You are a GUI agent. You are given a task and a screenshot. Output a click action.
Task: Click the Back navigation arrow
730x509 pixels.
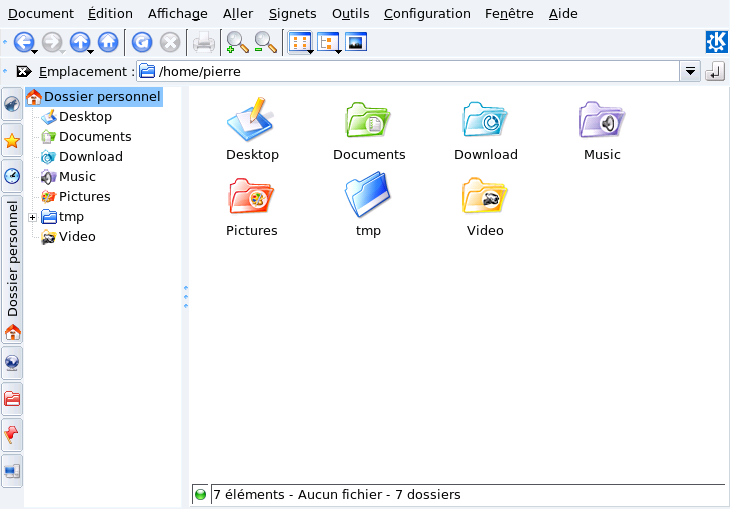23,42
